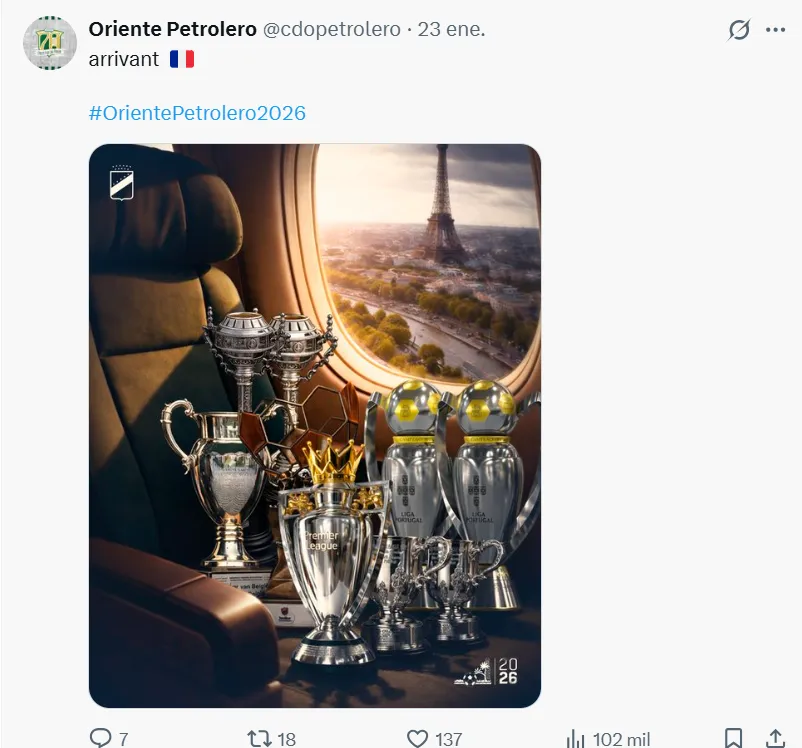
Task: Click Oriente Petrolero display name
Action: tap(169, 29)
